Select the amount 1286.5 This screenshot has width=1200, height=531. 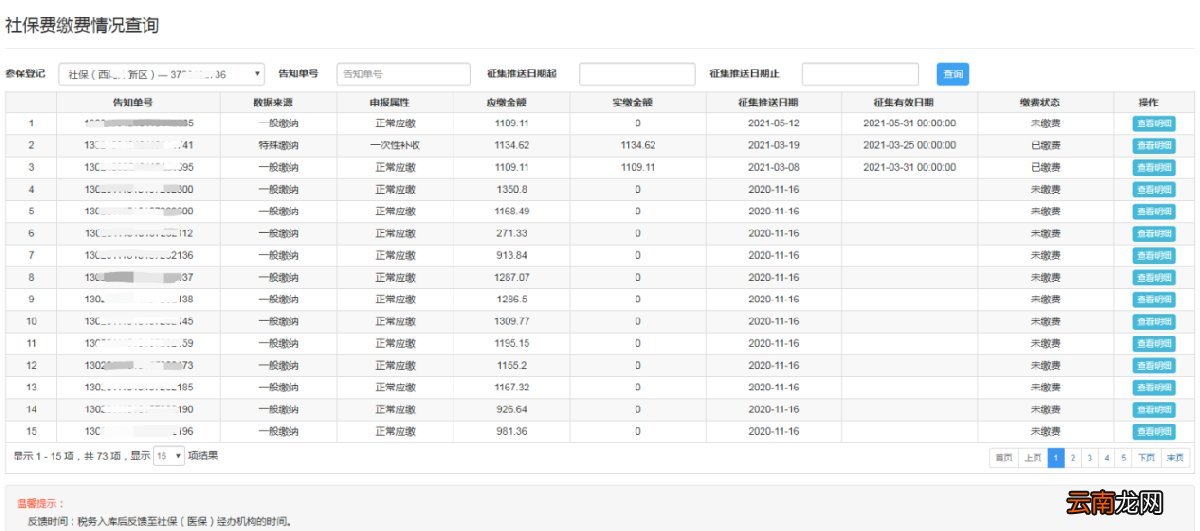click(x=511, y=300)
